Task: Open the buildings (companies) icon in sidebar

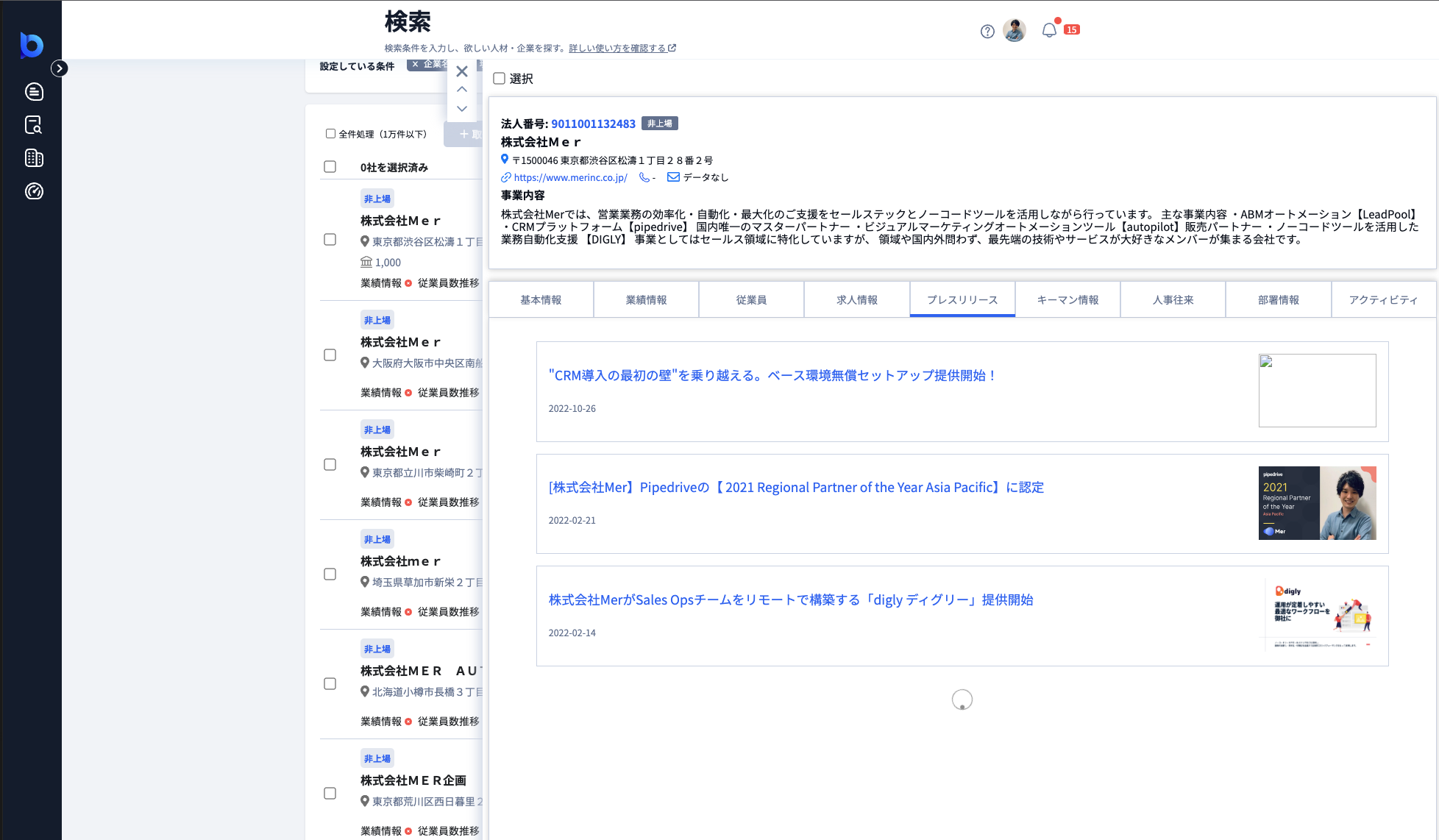Action: click(x=33, y=158)
